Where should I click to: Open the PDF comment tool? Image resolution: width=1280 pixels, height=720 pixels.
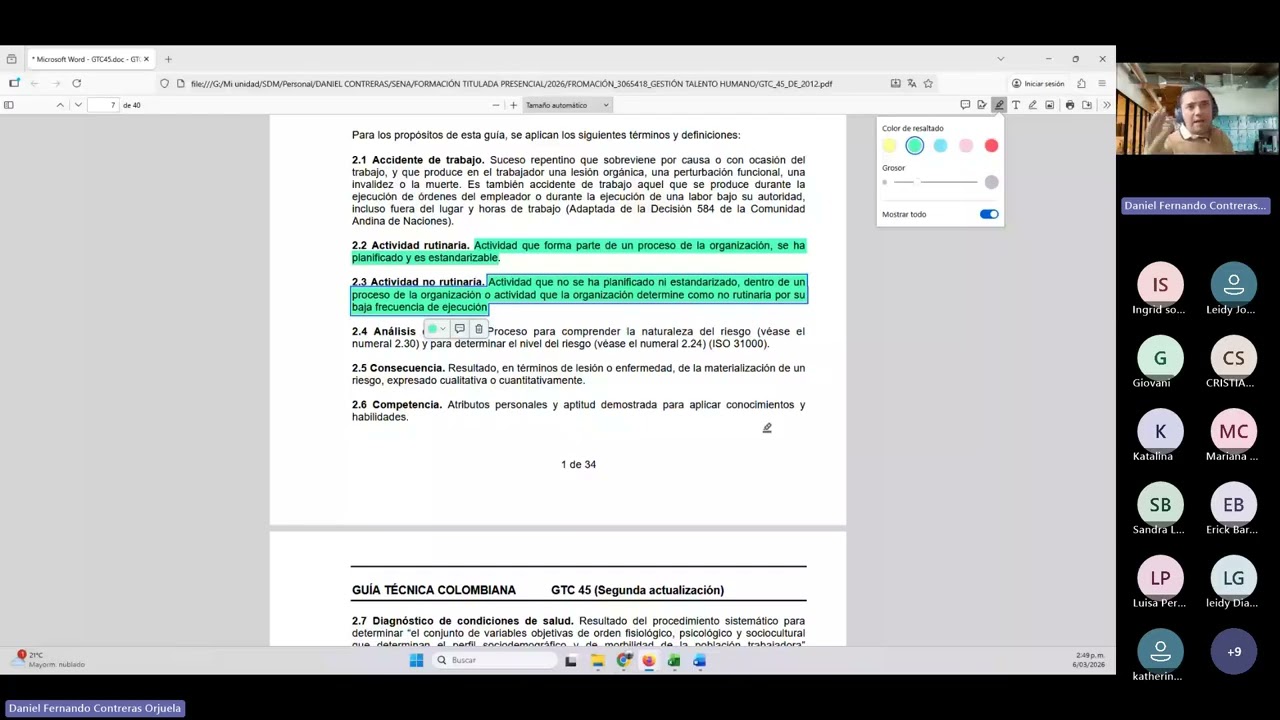[x=965, y=105]
